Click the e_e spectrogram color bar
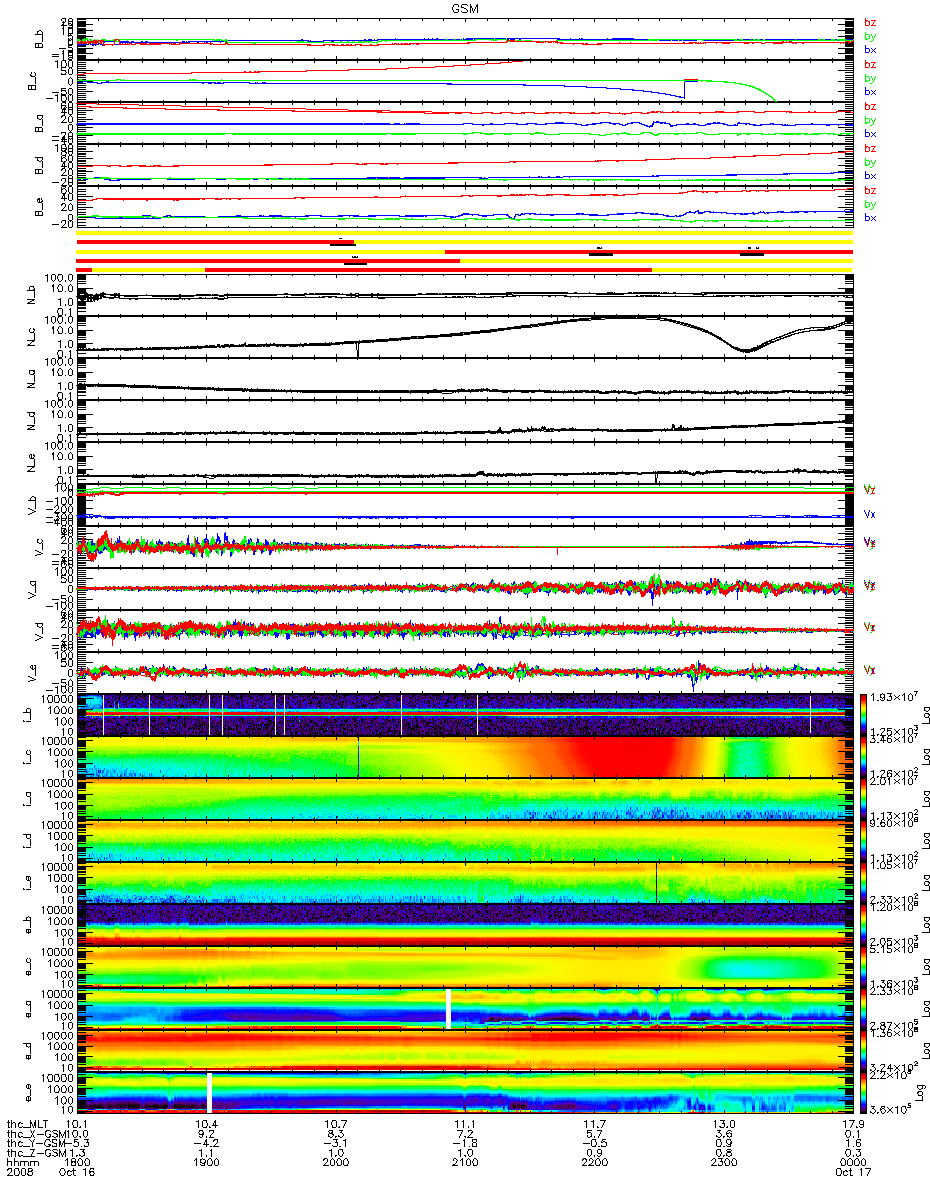 865,1092
